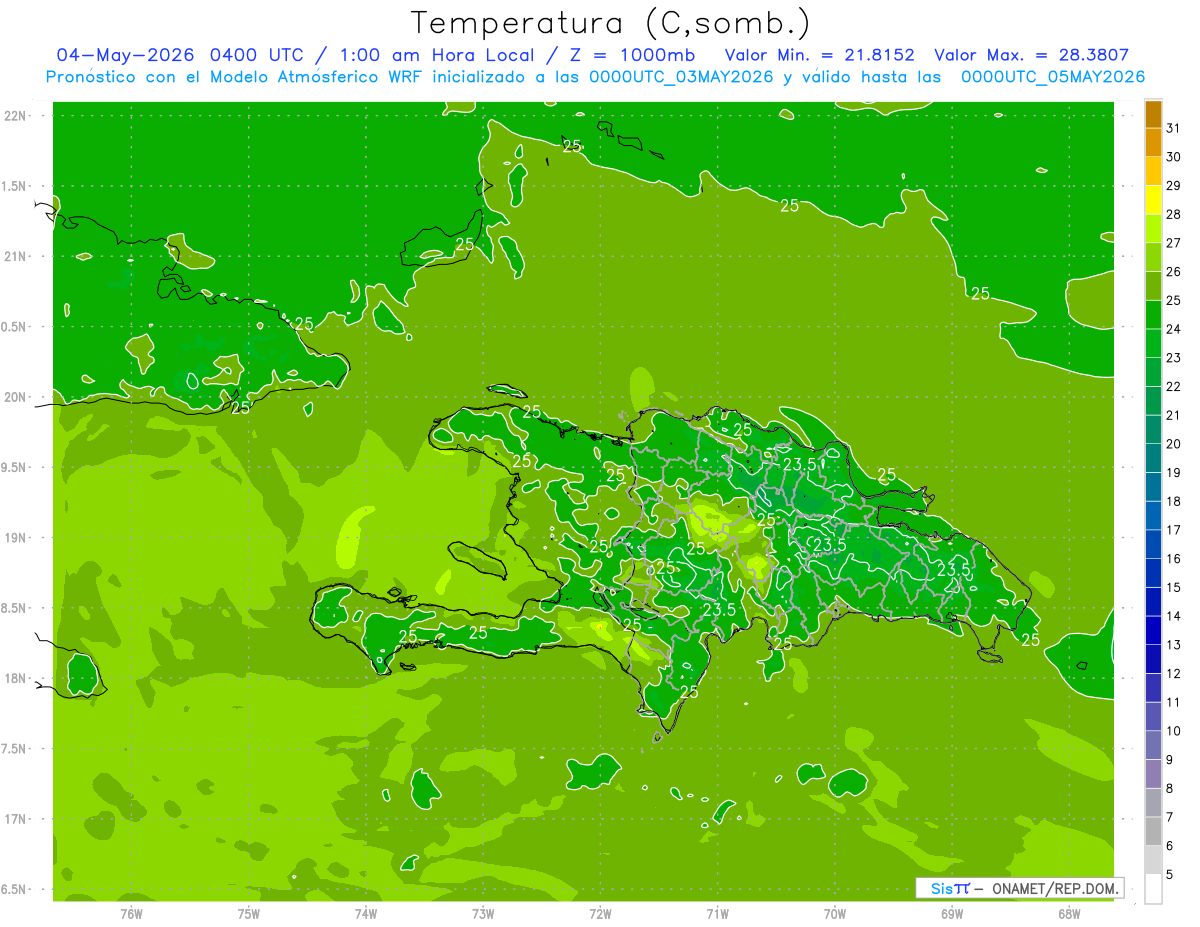
Task: Click the Temperatura (C,somb.) title
Action: click(x=610, y=23)
